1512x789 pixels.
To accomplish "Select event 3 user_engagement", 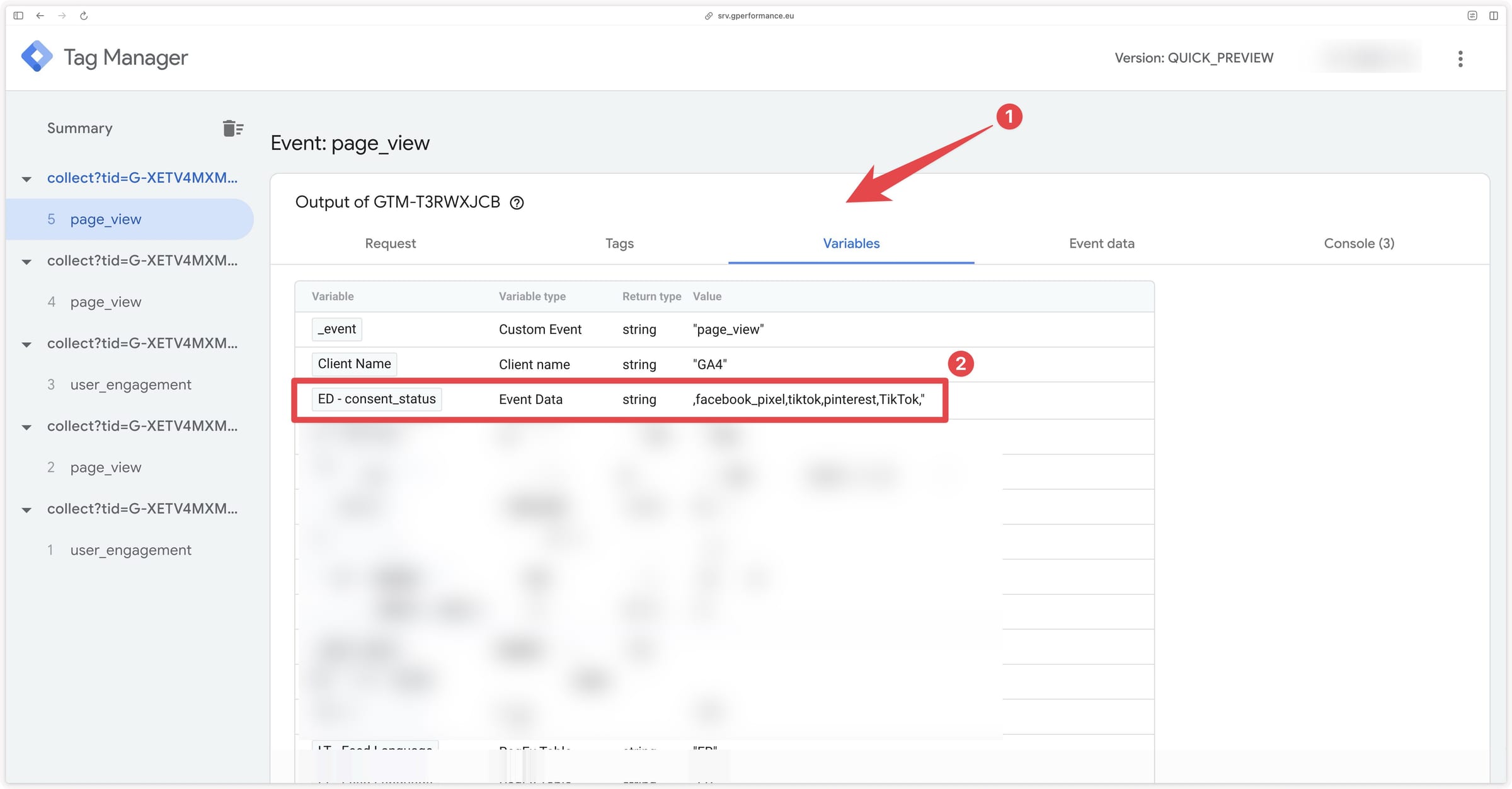I will click(x=130, y=384).
